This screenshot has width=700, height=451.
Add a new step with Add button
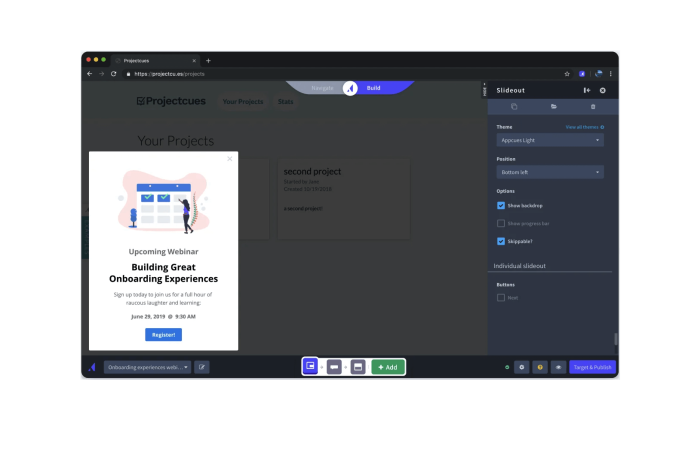[388, 367]
